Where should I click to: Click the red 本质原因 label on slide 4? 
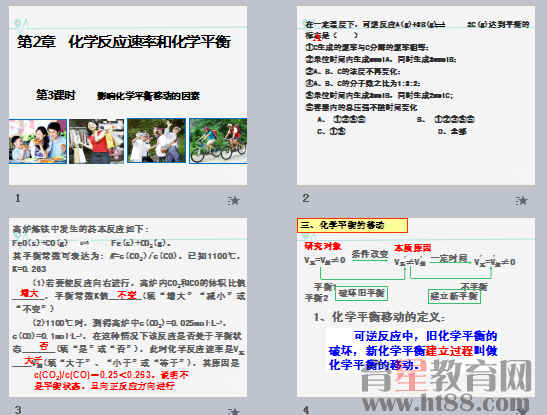coord(413,248)
